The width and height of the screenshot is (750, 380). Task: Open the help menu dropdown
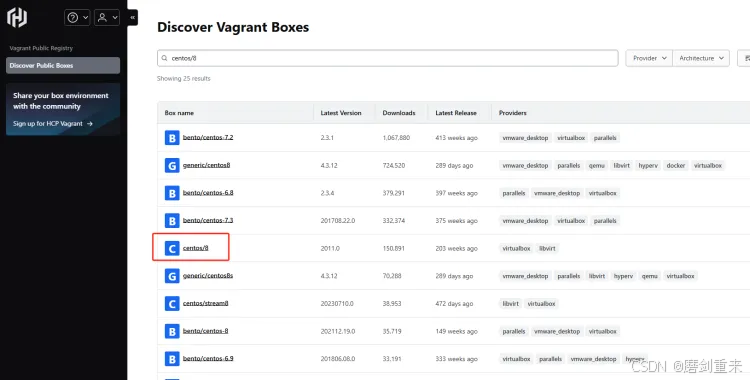click(77, 18)
